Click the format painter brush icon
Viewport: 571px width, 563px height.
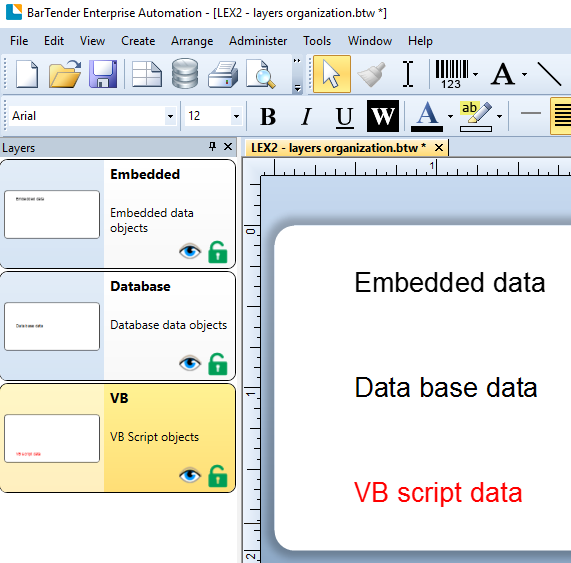[371, 74]
